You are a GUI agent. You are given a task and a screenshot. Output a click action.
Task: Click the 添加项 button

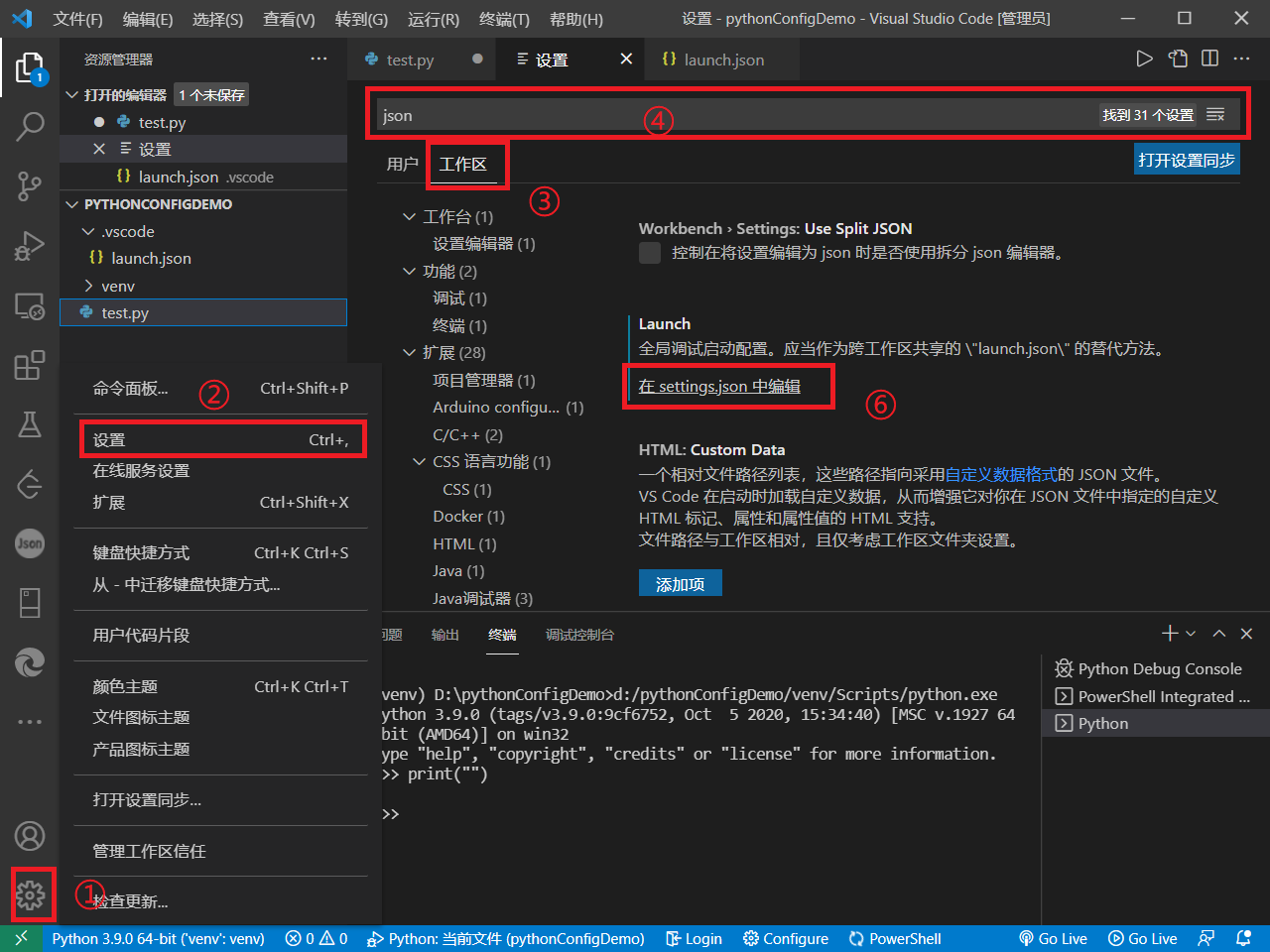click(680, 584)
